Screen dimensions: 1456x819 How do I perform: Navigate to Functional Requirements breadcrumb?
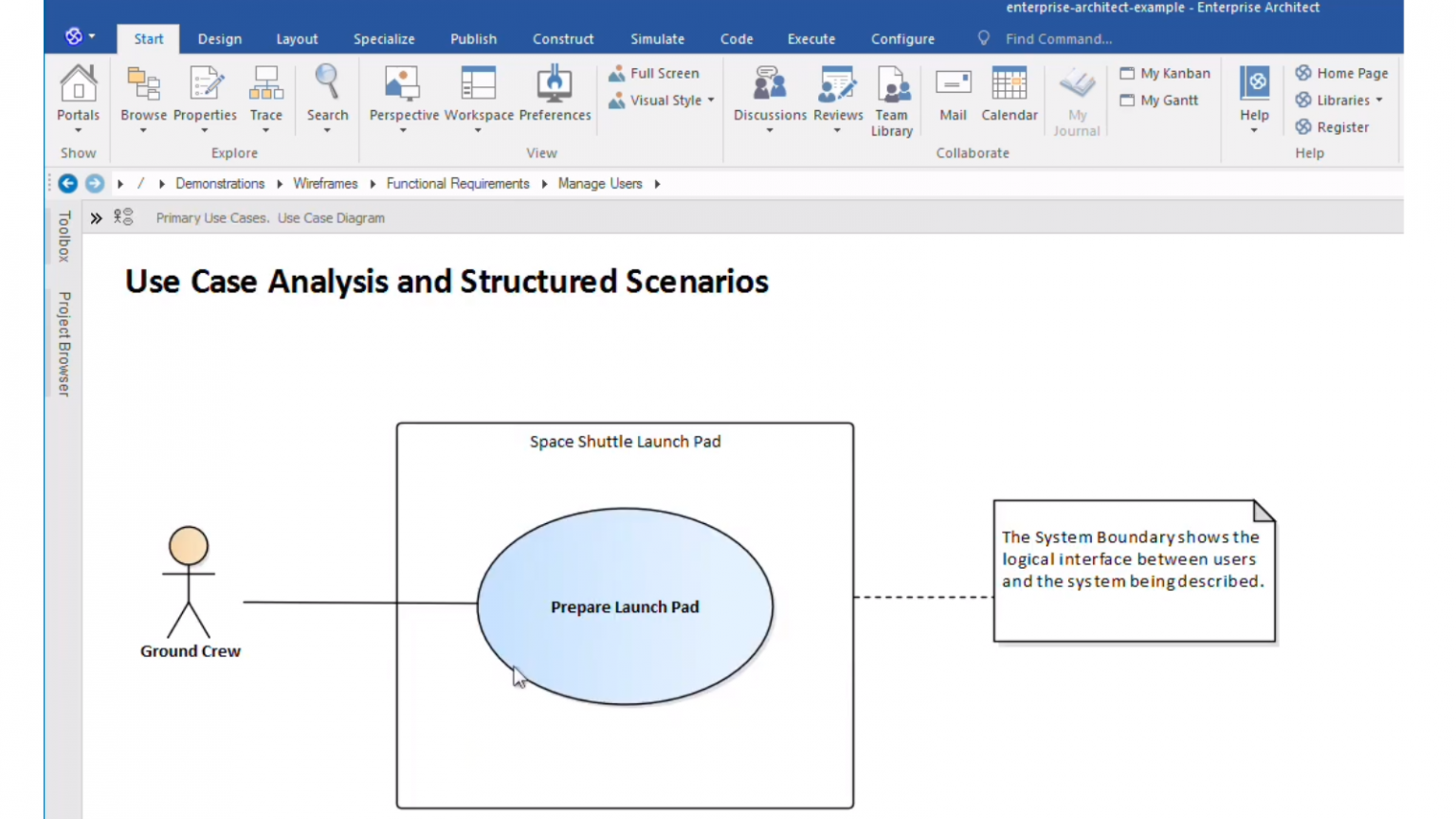click(x=458, y=183)
